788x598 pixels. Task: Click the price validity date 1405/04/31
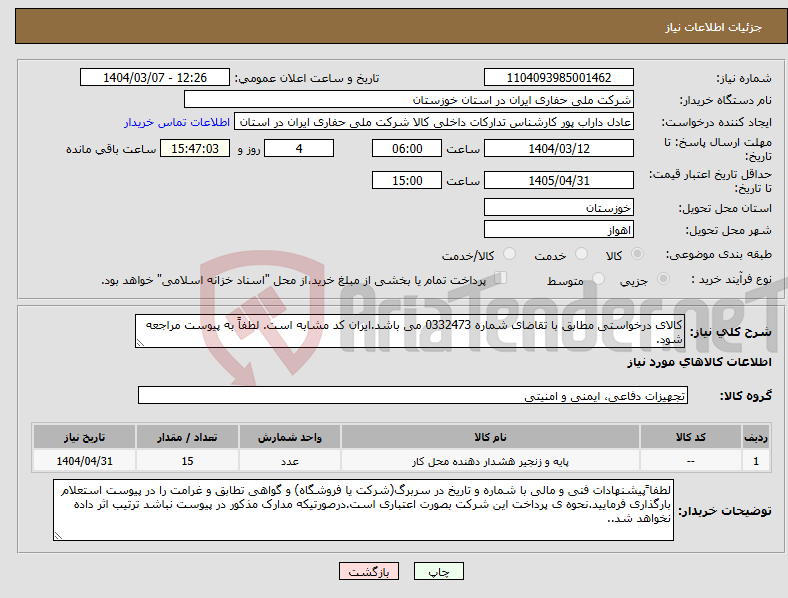(x=558, y=180)
